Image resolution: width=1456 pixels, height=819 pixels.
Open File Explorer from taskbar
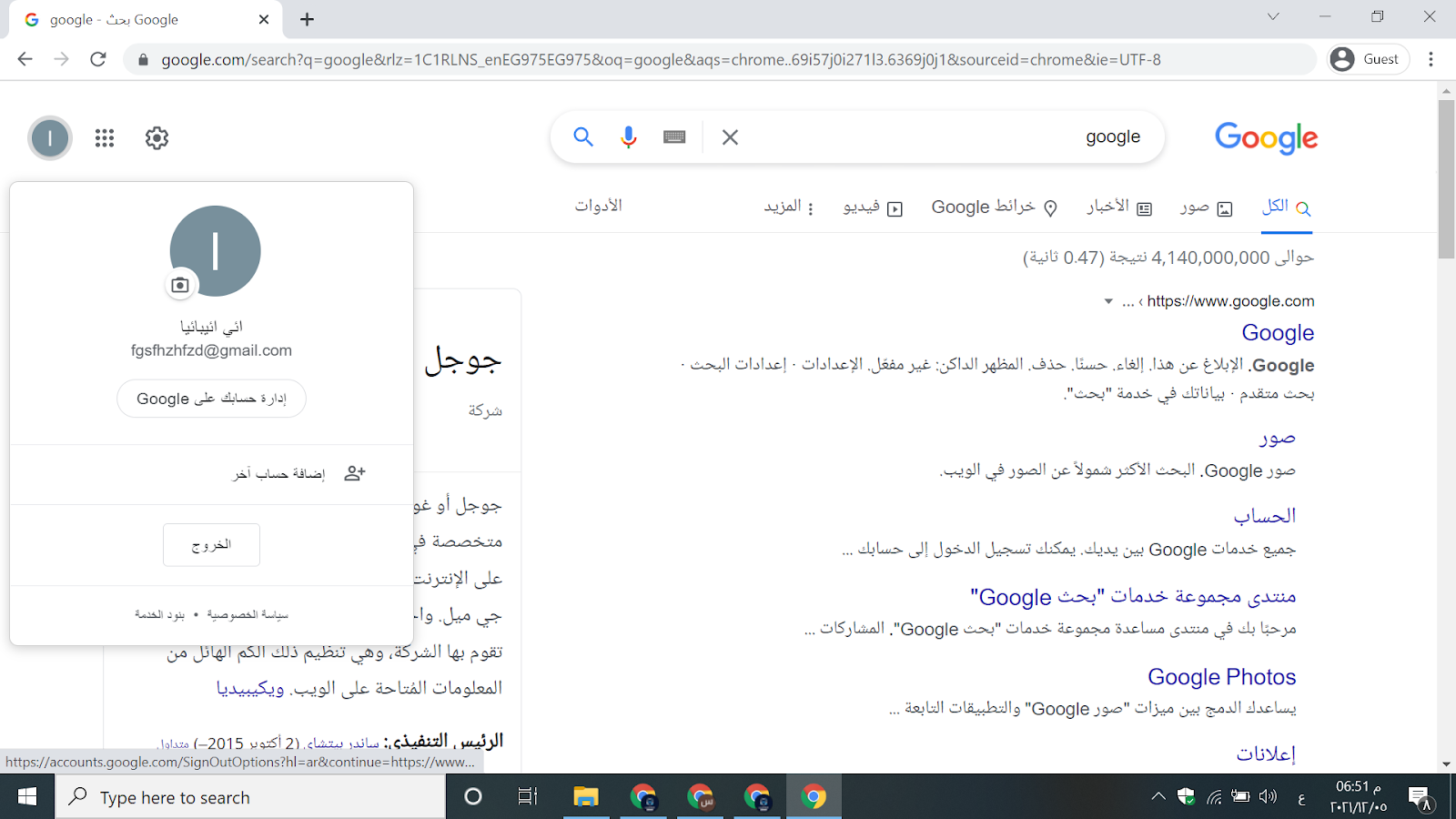pyautogui.click(x=585, y=797)
